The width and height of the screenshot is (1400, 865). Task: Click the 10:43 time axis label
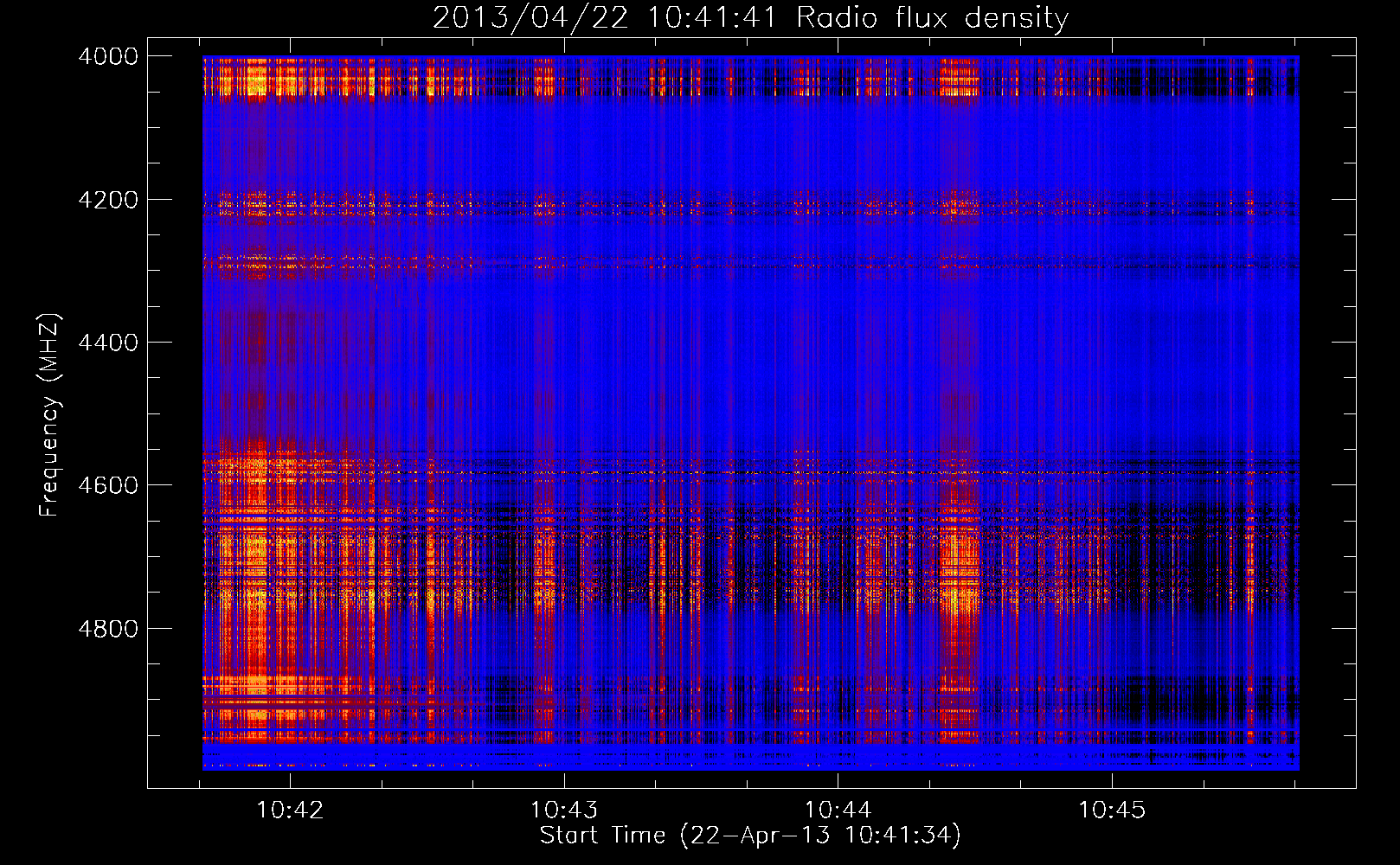click(564, 810)
